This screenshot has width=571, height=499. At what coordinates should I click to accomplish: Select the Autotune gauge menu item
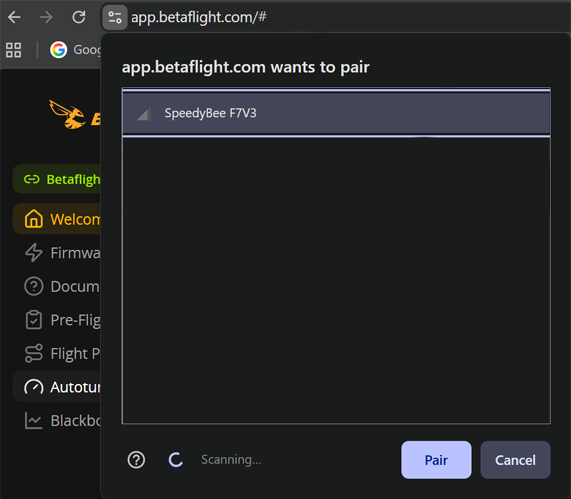coord(57,387)
